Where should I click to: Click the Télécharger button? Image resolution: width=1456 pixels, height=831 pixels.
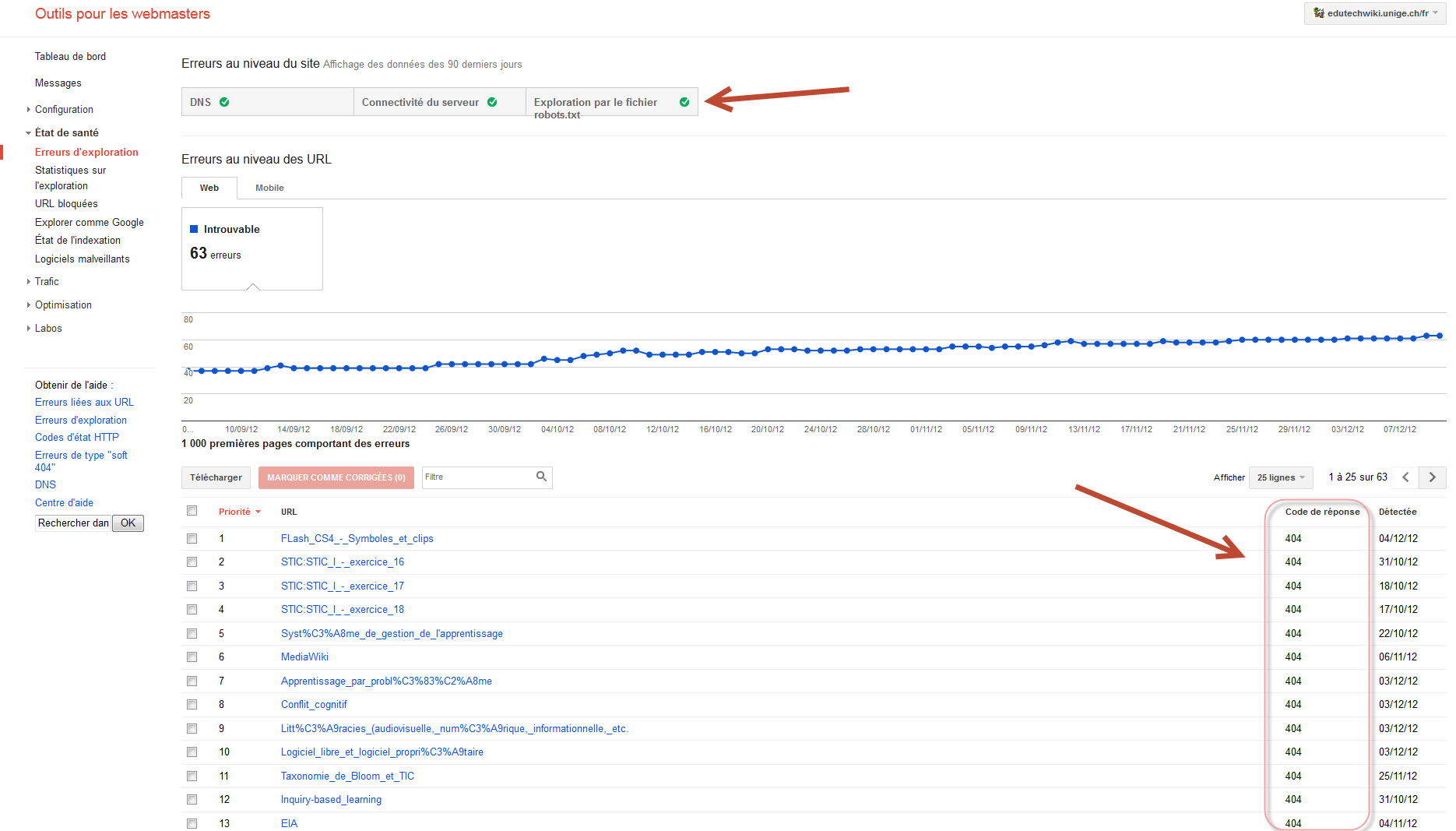pyautogui.click(x=216, y=477)
